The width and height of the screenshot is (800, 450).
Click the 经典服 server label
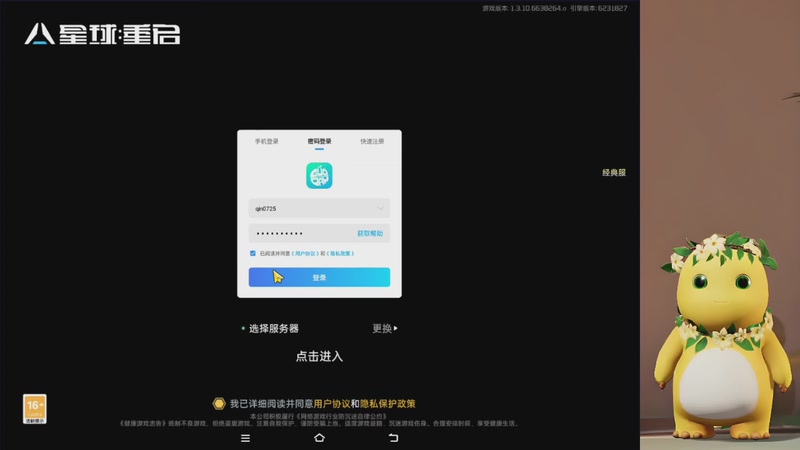point(614,172)
